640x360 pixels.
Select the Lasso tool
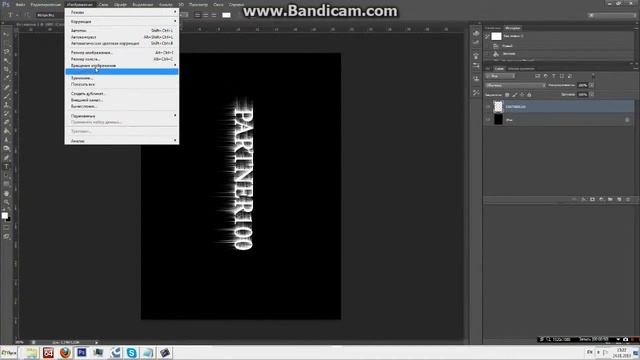pos(6,52)
